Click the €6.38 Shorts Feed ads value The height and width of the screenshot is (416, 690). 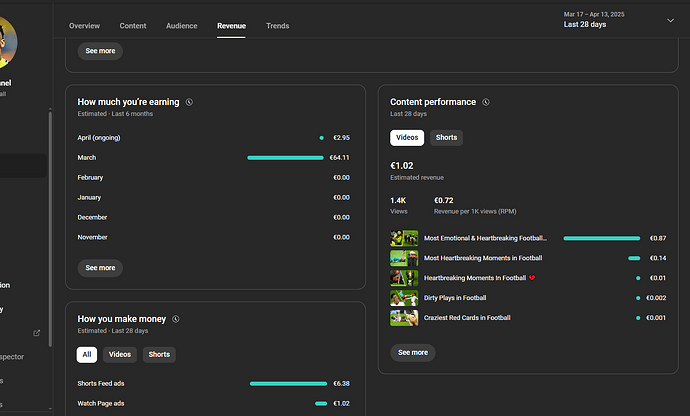click(341, 384)
